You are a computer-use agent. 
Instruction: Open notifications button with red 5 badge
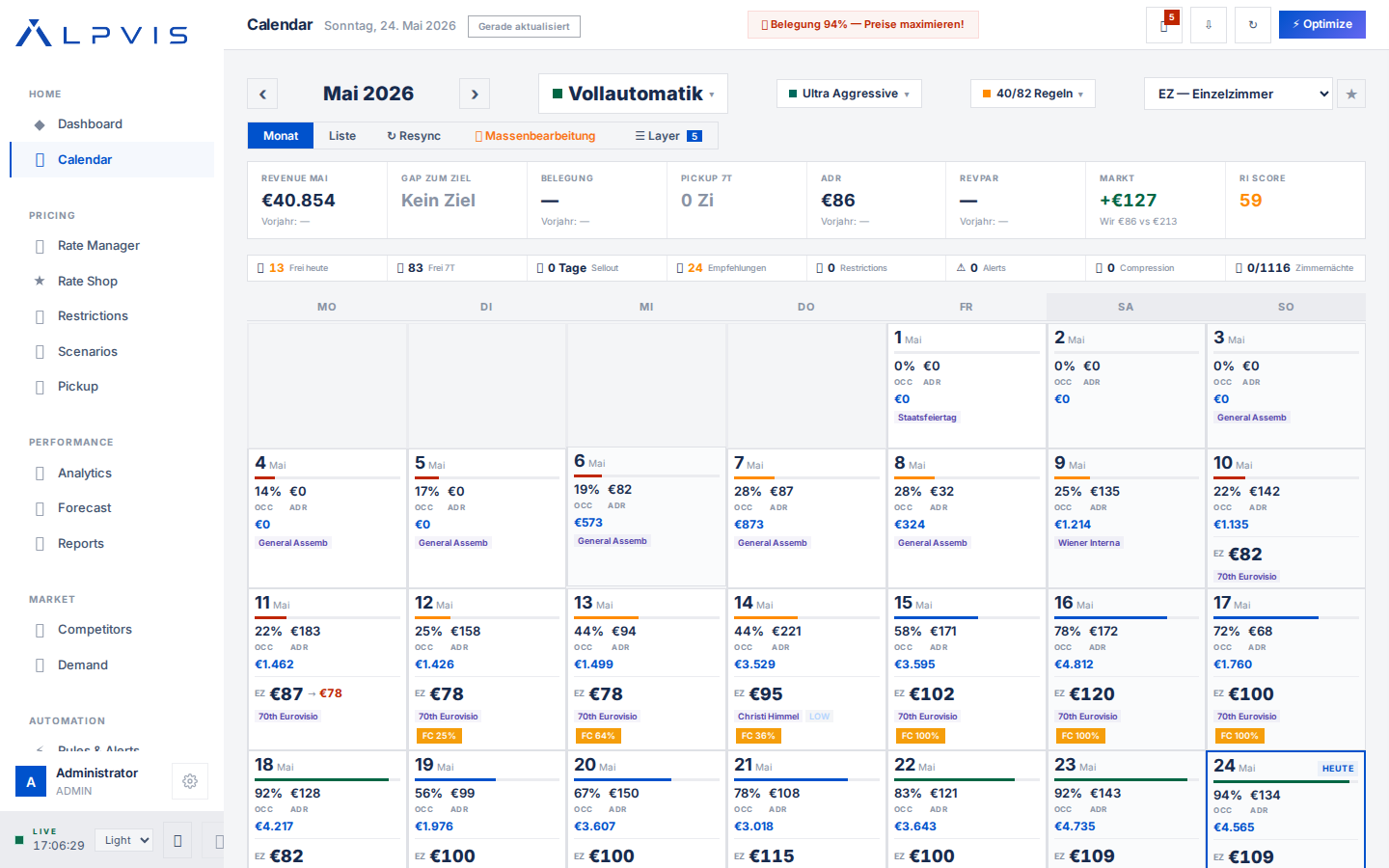click(x=1164, y=25)
